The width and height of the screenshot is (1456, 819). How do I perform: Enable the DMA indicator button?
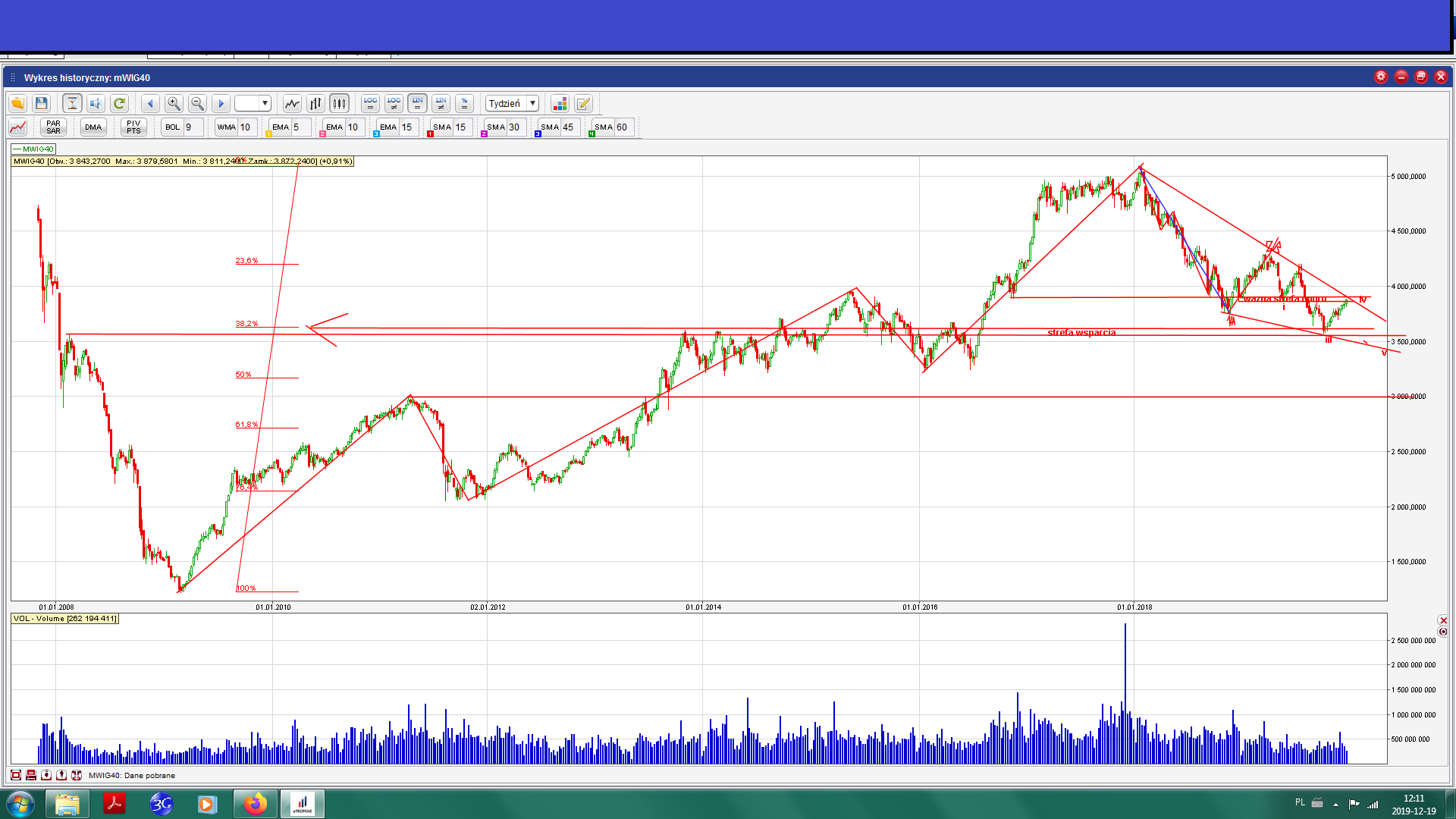(93, 127)
